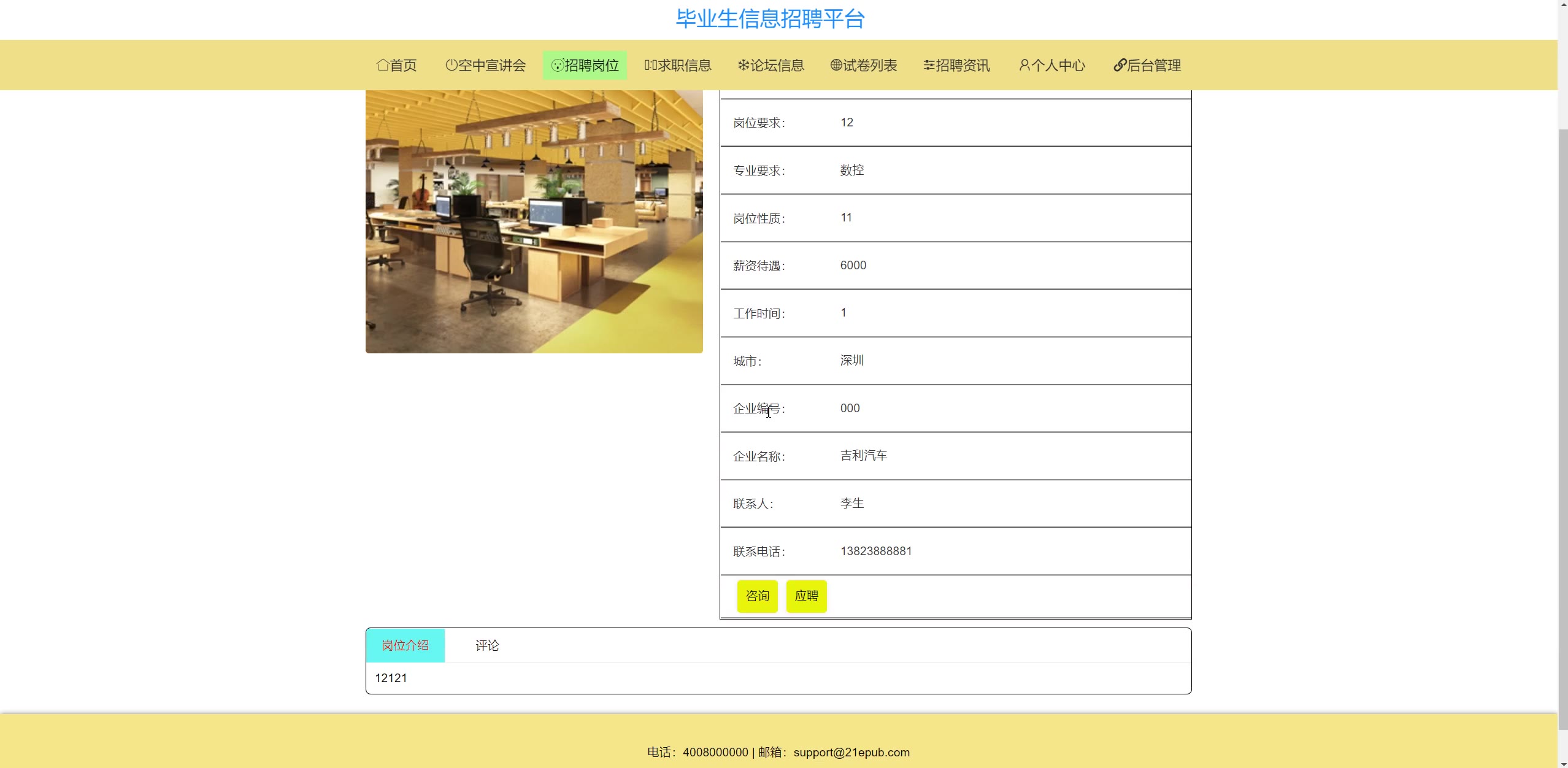Click the link icon beside 后台管理
Viewport: 1568px width, 768px height.
pyautogui.click(x=1120, y=65)
